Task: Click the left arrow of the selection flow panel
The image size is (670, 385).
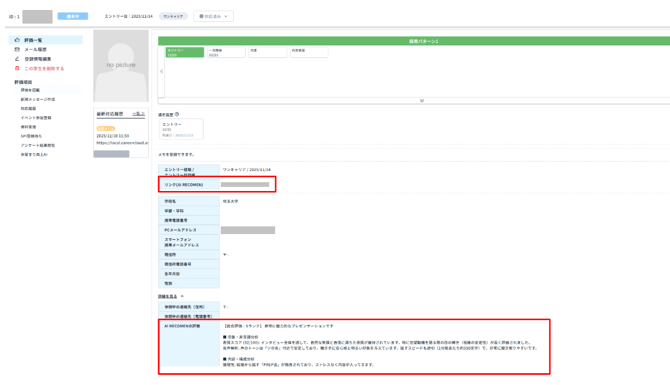Action: [x=161, y=71]
